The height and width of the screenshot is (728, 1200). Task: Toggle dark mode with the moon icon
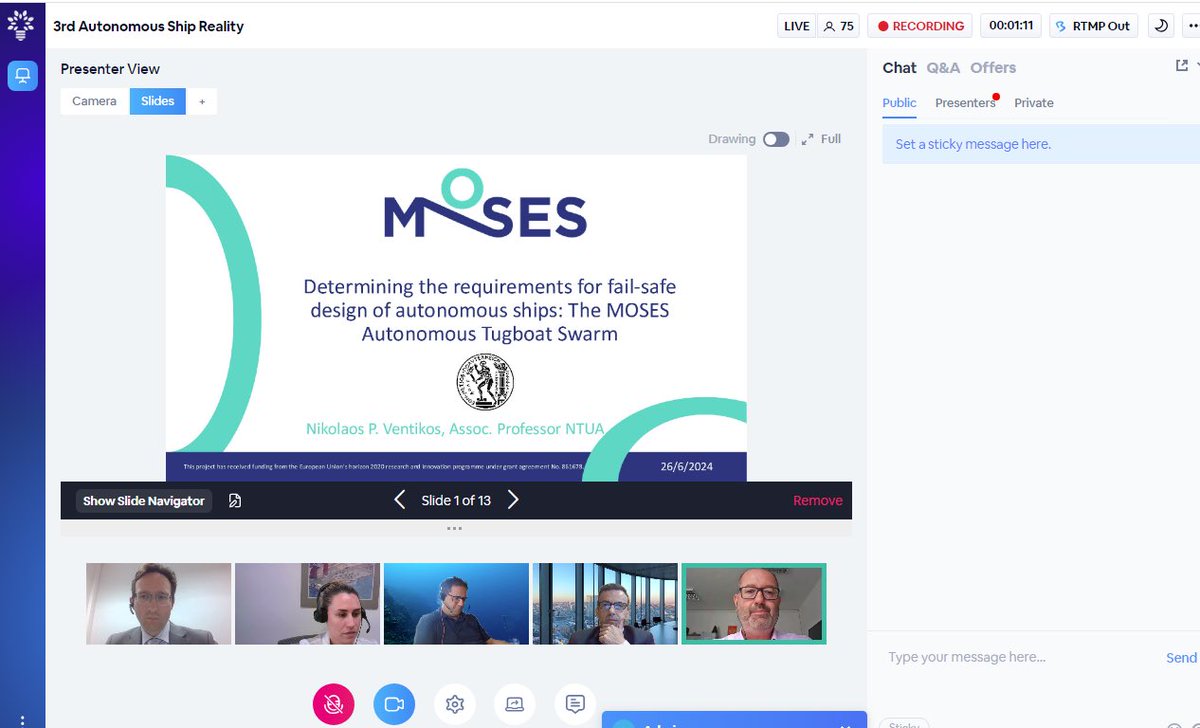(x=1159, y=25)
